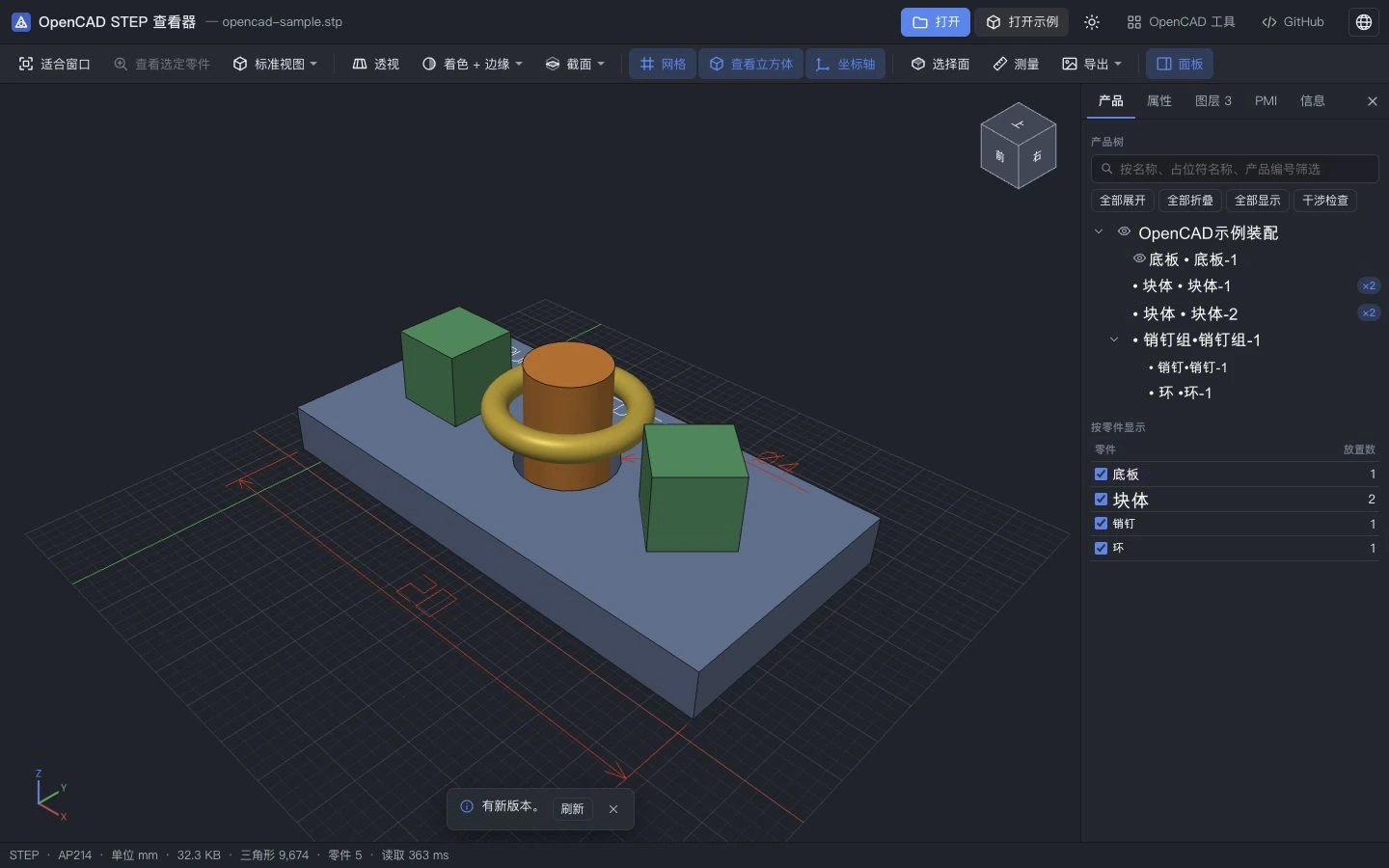Switch to the 信息 tab
Screen dimensions: 1389x868
point(1313,101)
